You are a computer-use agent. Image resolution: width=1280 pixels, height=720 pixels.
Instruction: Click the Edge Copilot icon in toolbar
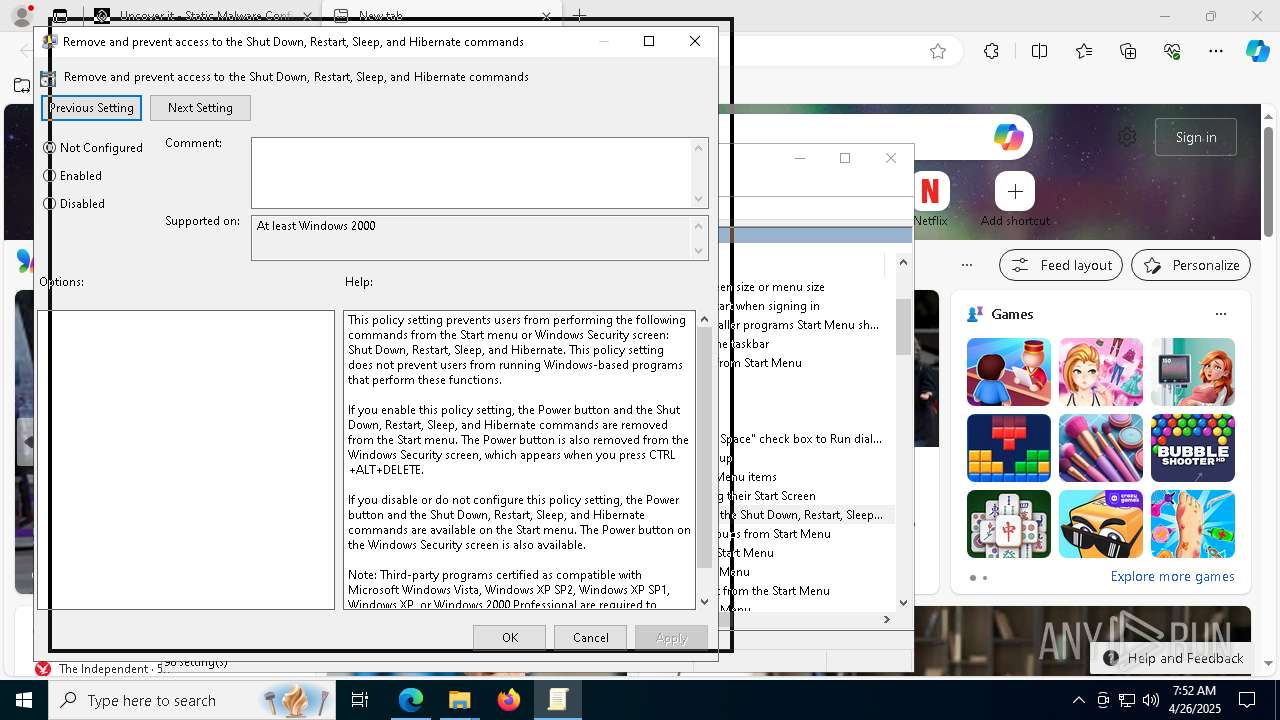(x=1257, y=51)
